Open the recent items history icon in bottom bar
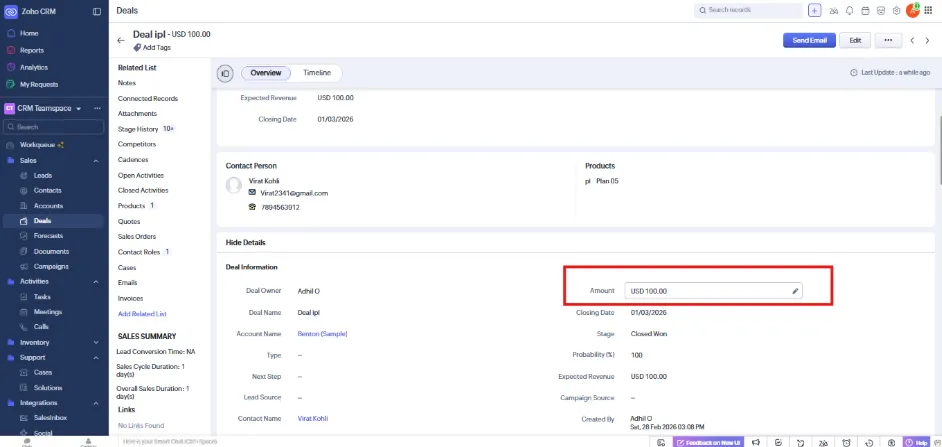942x447 pixels. point(869,442)
